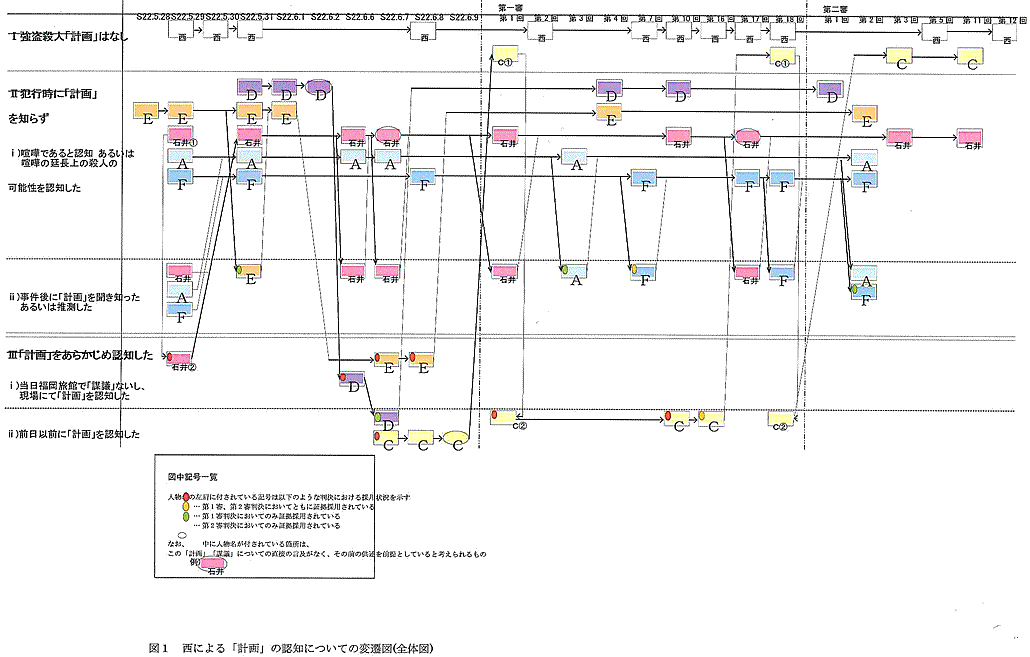Click the green marker in the legend
Screen dimensions: 1030x657
click(x=186, y=516)
